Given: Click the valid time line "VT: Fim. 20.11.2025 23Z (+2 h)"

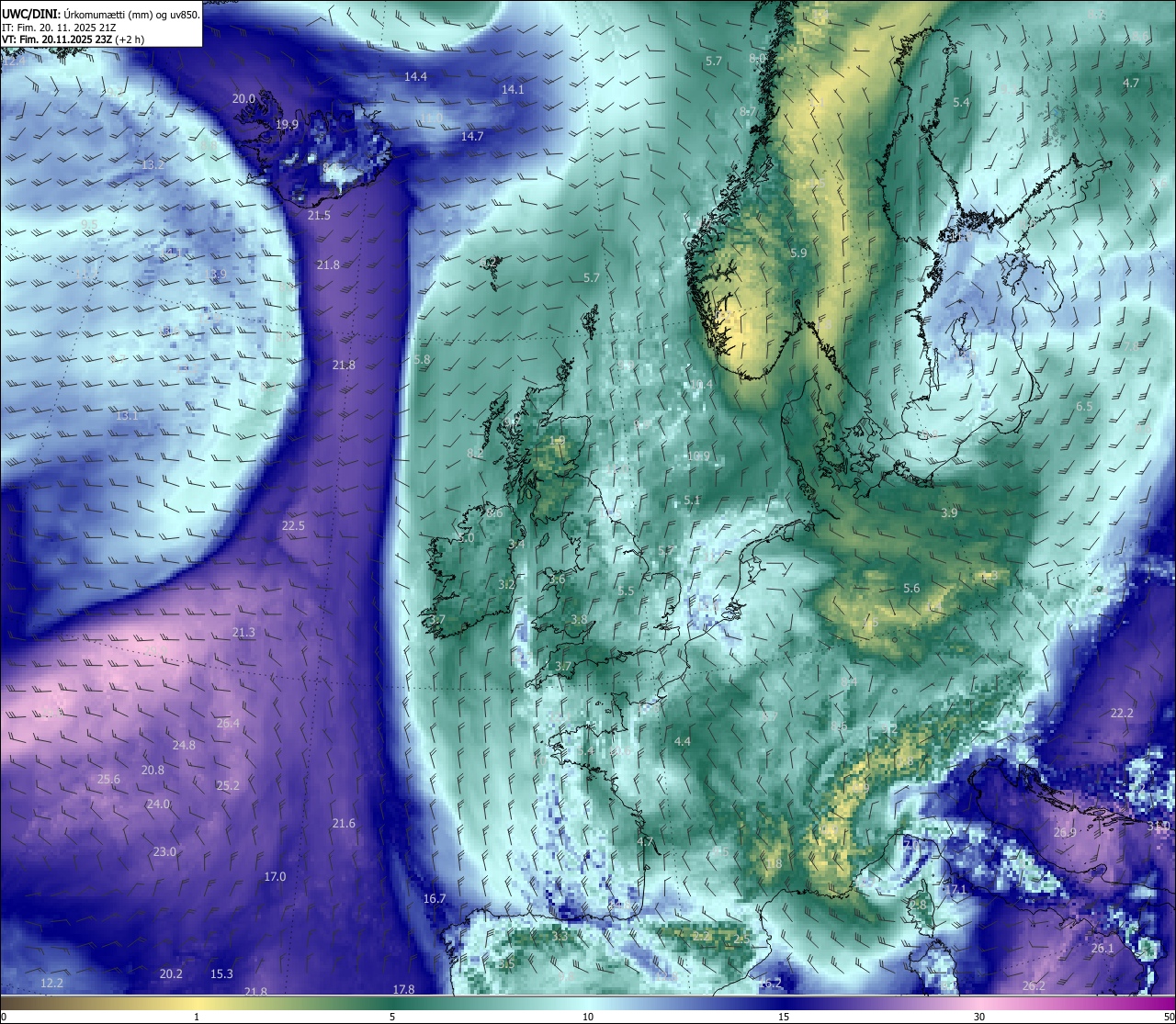Looking at the screenshot, I should point(73,39).
